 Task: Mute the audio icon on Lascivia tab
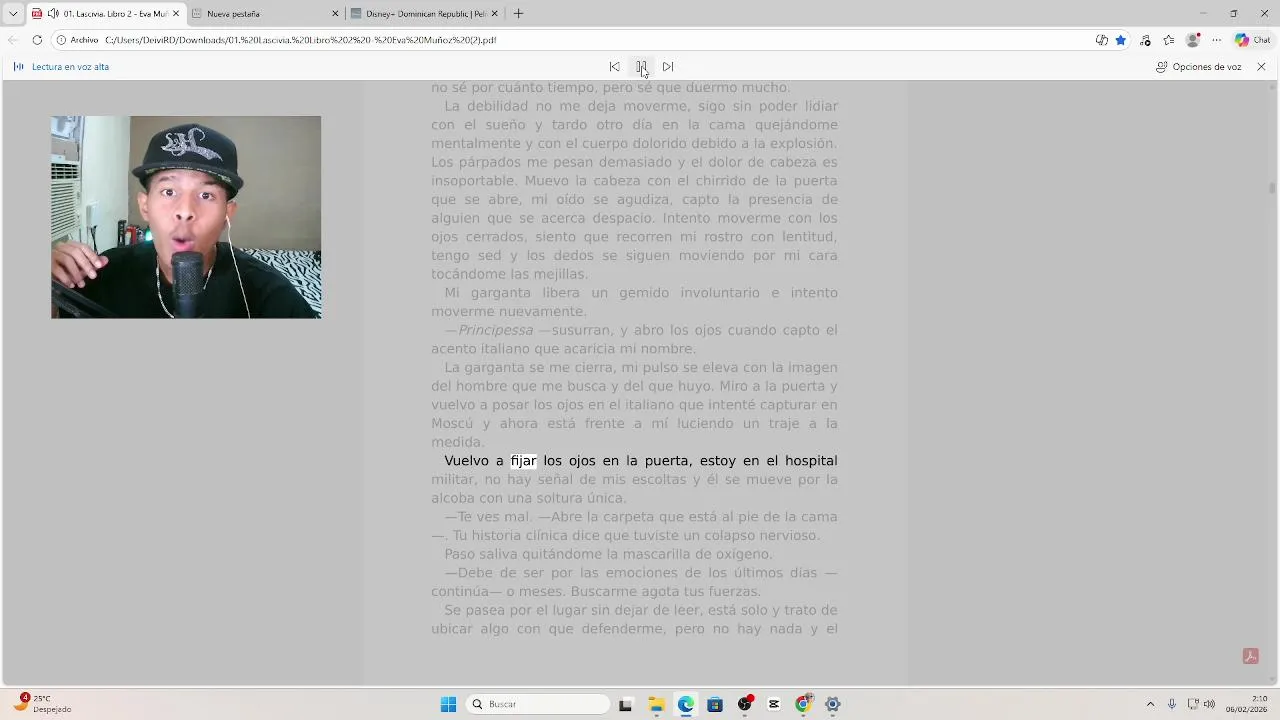click(53, 14)
